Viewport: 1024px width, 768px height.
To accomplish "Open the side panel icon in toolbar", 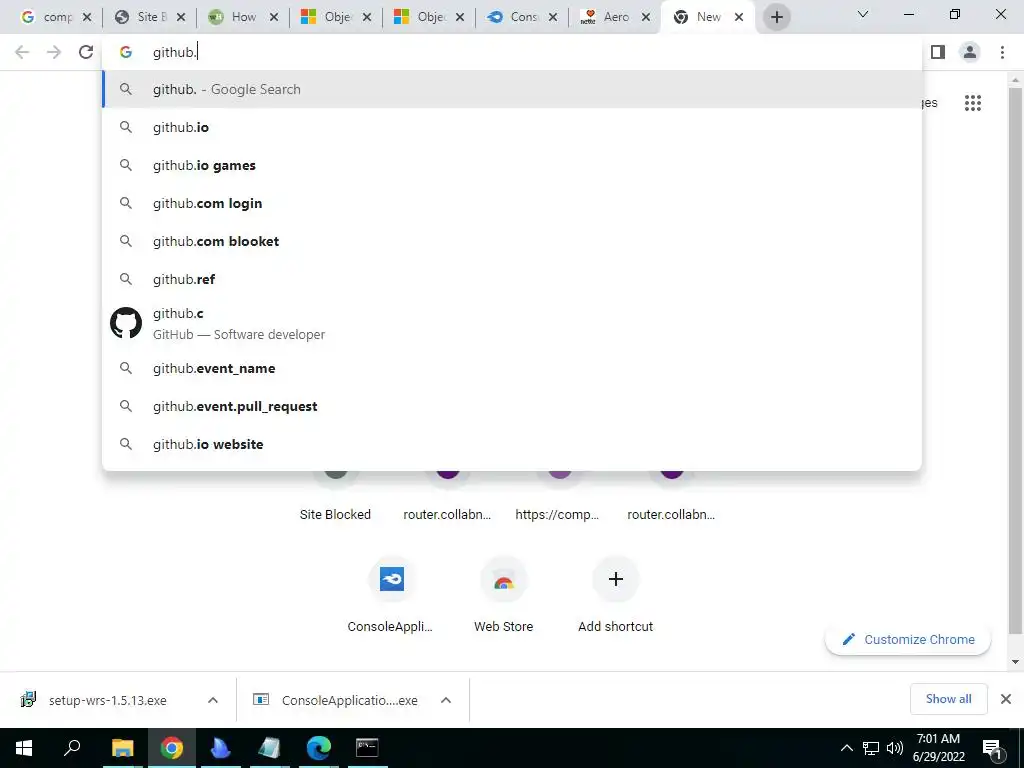I will pos(938,52).
